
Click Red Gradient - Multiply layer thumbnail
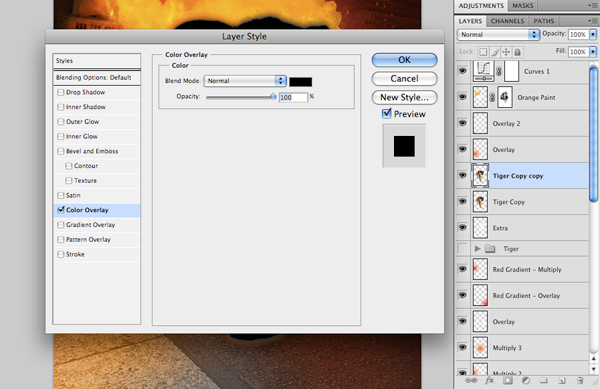point(480,269)
